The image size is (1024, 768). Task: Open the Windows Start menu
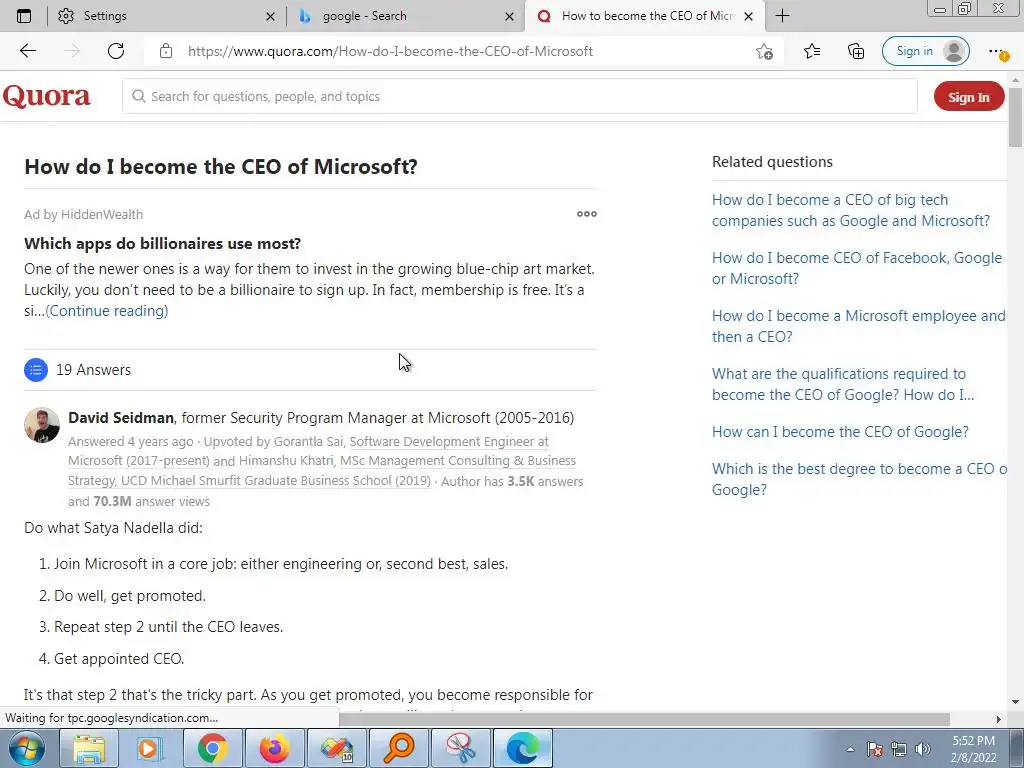click(26, 748)
